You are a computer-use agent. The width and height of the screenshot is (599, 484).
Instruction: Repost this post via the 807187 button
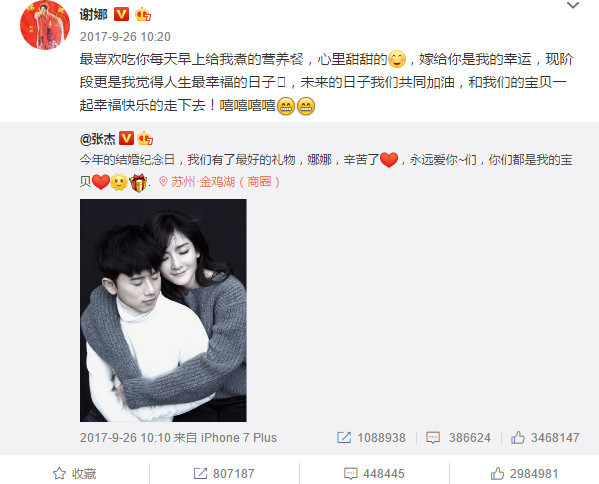pos(224,474)
